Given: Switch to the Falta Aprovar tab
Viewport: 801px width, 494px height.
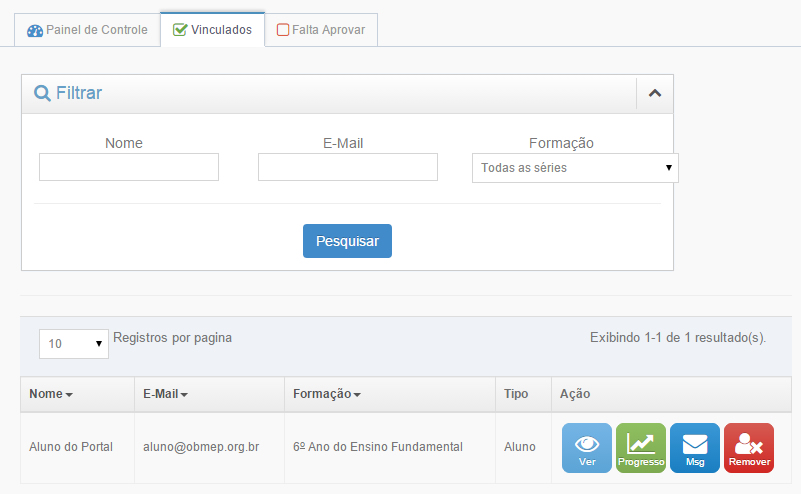Looking at the screenshot, I should [321, 30].
